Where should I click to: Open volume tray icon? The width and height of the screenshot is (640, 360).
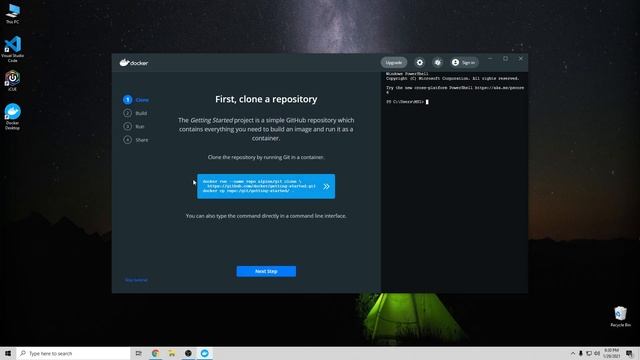click(597, 353)
